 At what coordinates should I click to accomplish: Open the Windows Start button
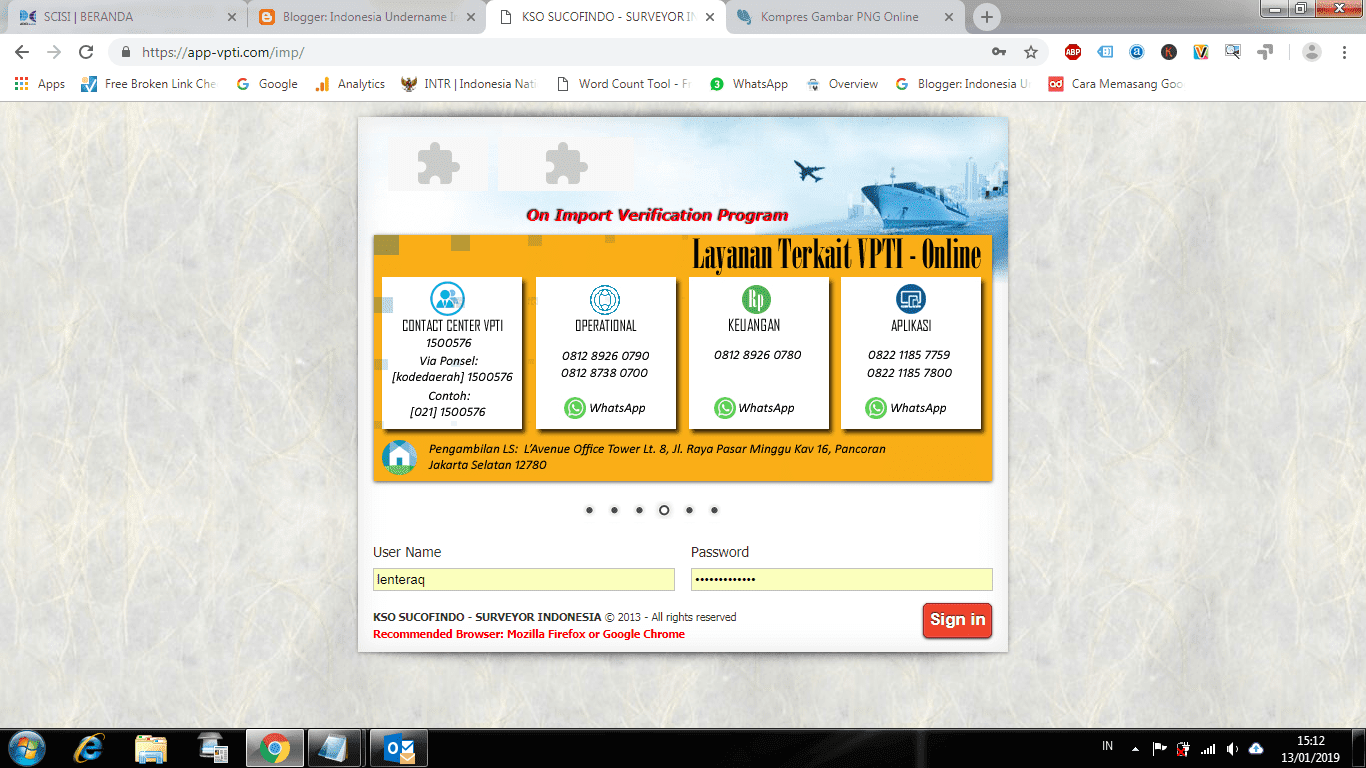26,748
